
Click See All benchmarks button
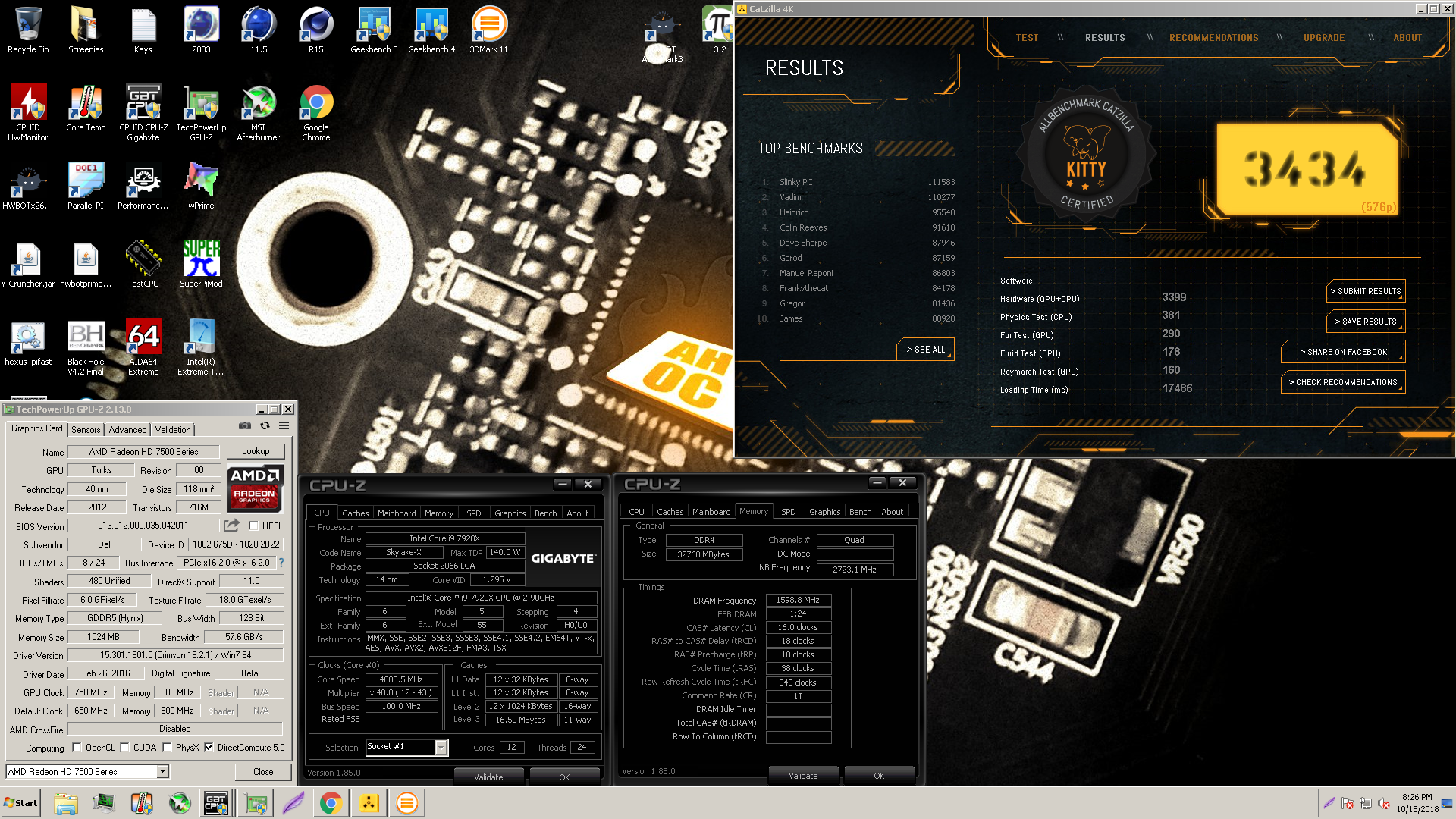[x=925, y=350]
